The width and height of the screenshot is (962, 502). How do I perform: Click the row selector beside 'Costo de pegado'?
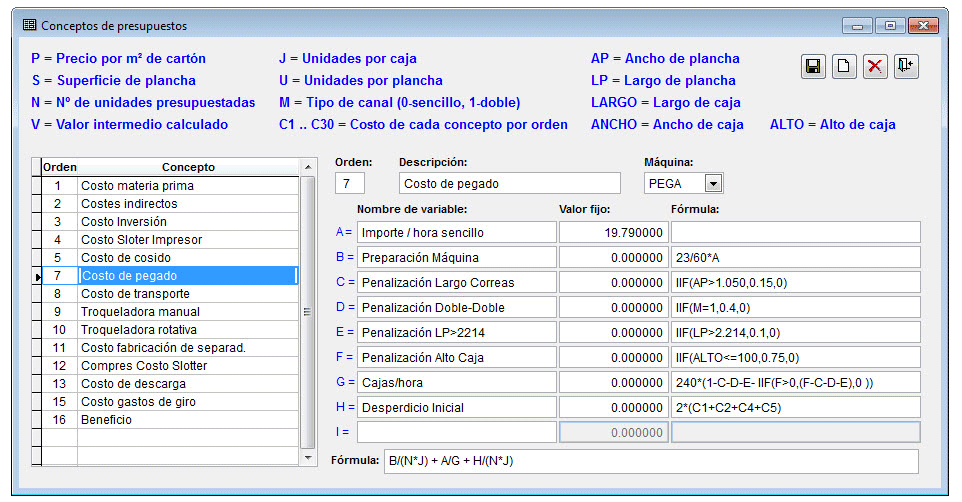click(x=37, y=276)
